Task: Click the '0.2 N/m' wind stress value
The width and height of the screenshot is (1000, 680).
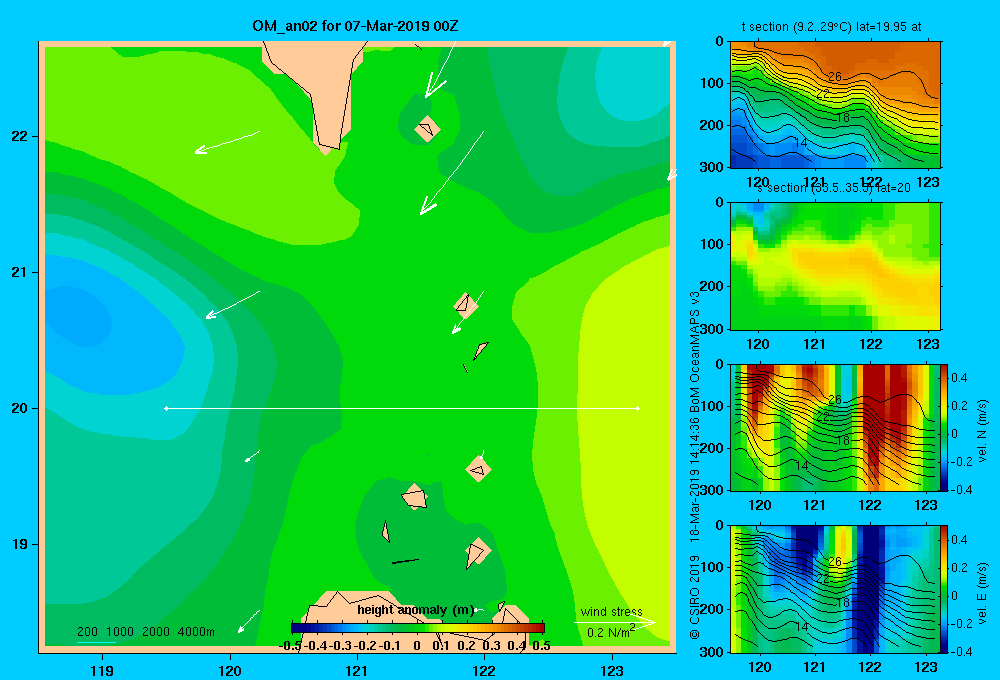Action: [x=610, y=632]
